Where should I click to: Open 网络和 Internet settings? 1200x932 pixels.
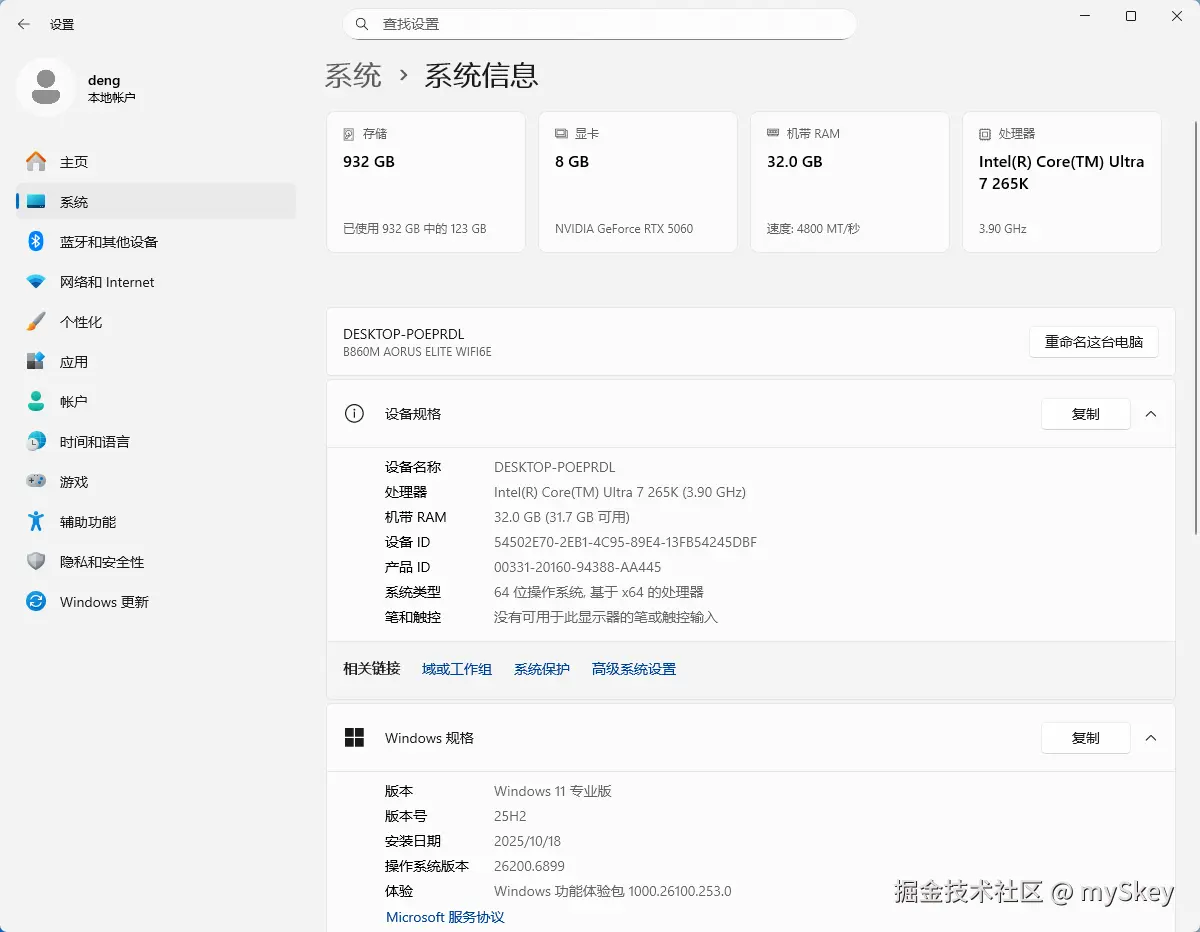pyautogui.click(x=156, y=282)
